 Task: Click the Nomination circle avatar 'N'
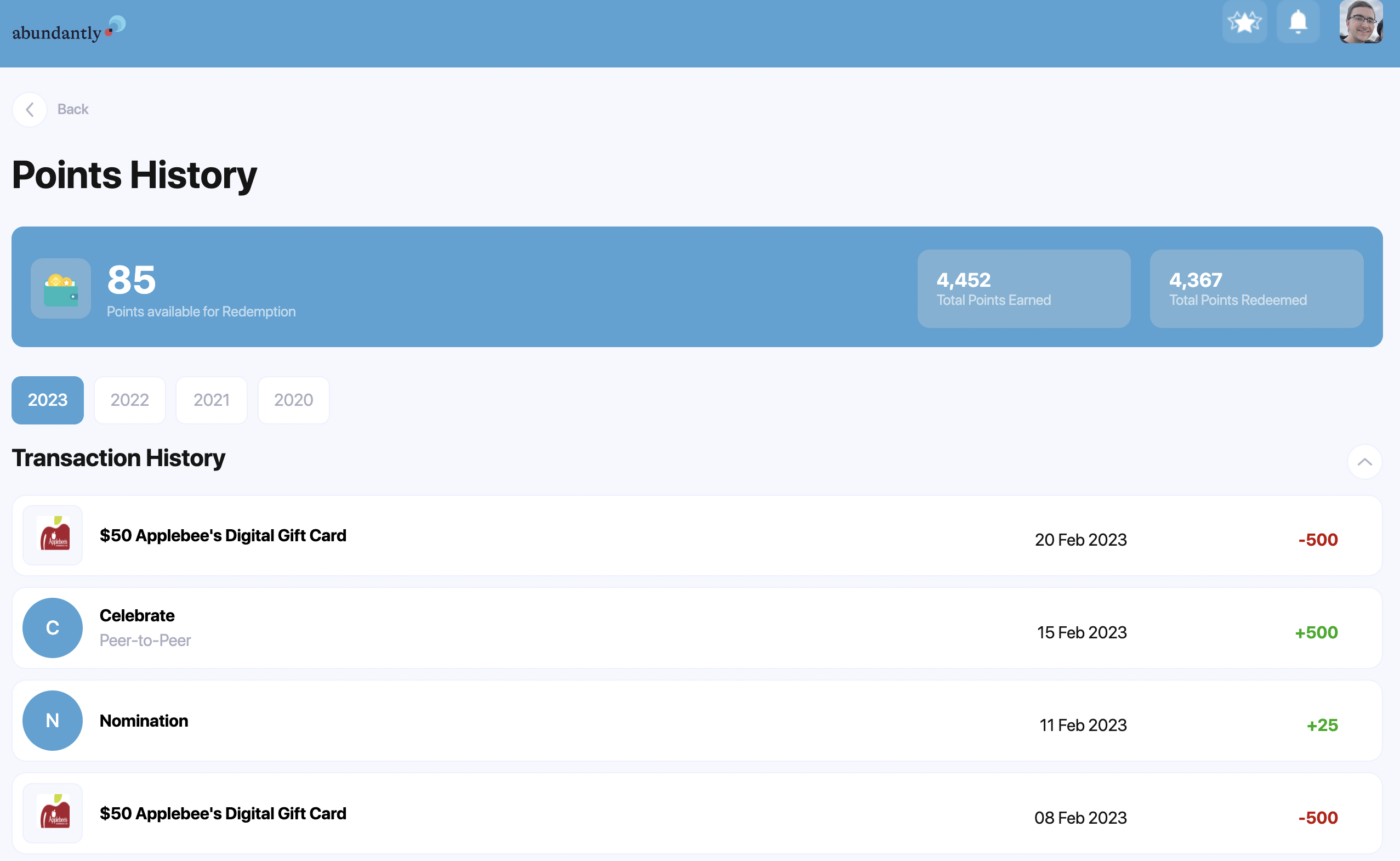click(53, 721)
